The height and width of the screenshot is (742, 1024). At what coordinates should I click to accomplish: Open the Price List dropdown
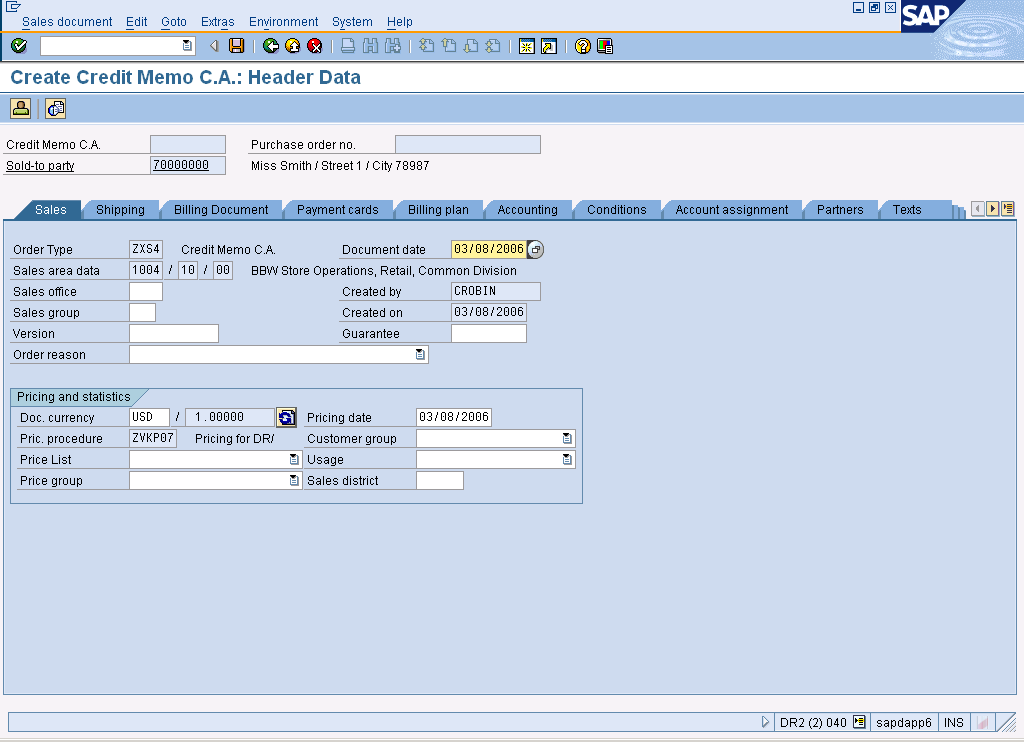[294, 459]
